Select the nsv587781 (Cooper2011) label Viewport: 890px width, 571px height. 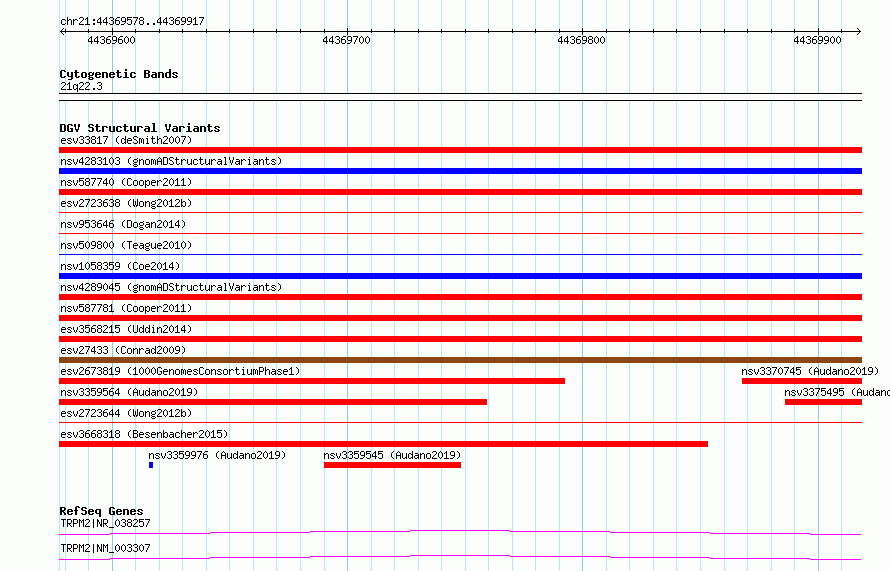coord(126,308)
